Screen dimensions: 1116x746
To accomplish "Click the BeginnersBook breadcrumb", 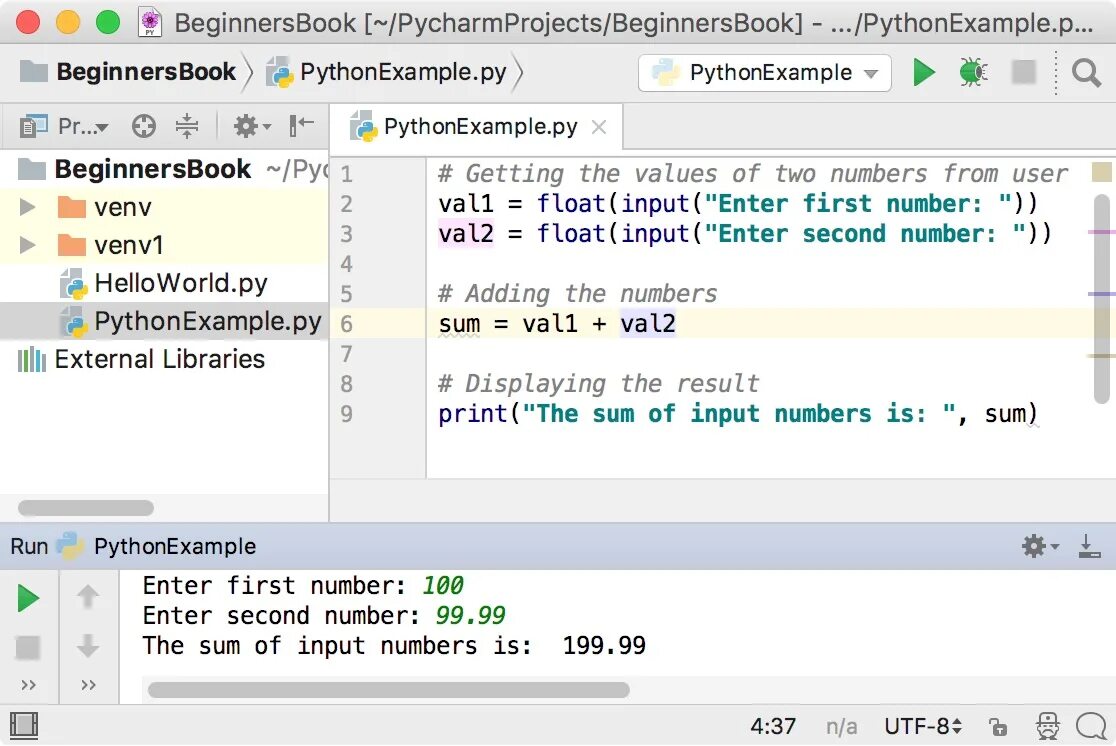I will point(128,72).
